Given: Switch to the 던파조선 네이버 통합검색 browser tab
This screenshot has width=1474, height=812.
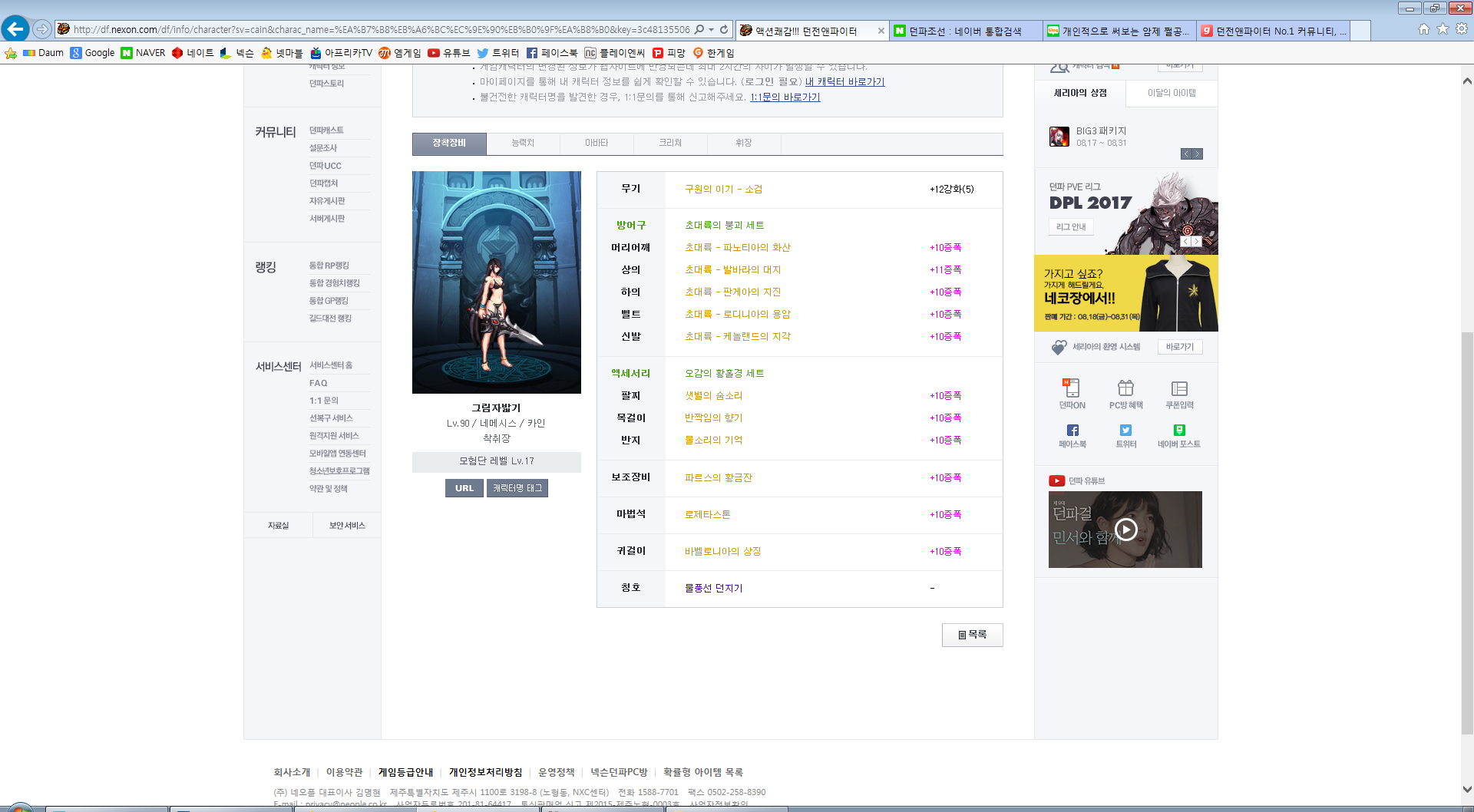Looking at the screenshot, I should [965, 31].
